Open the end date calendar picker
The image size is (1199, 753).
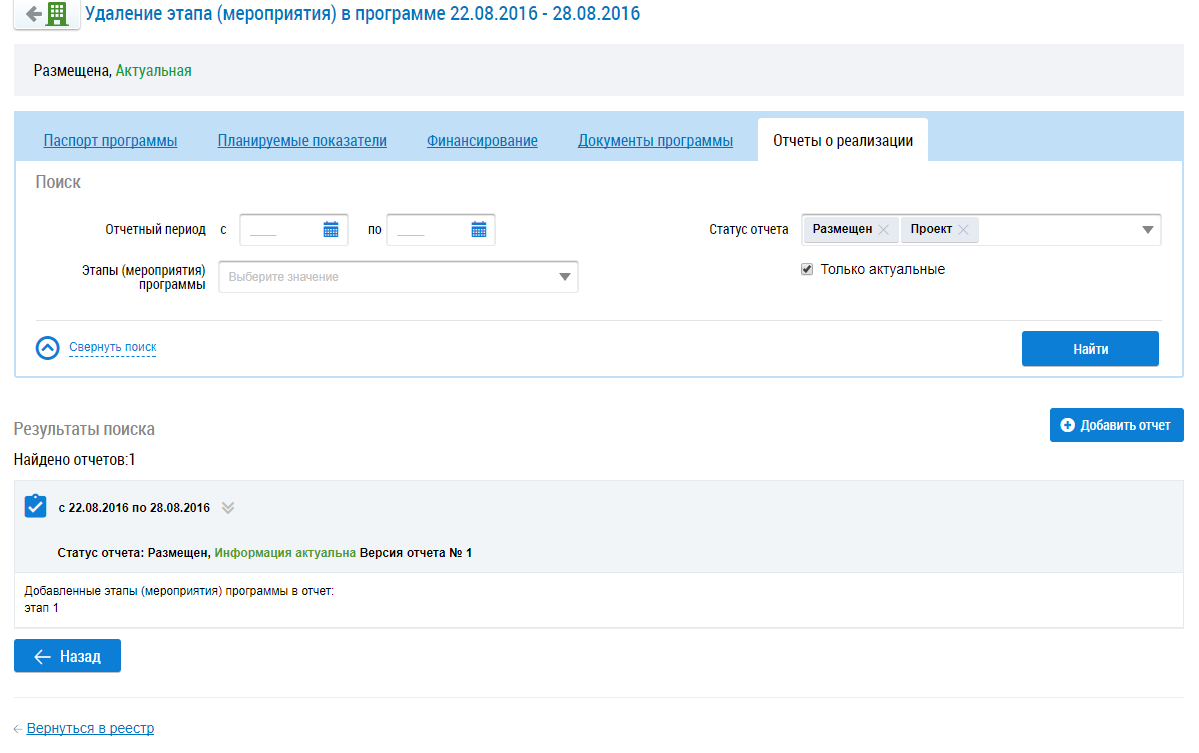479,230
